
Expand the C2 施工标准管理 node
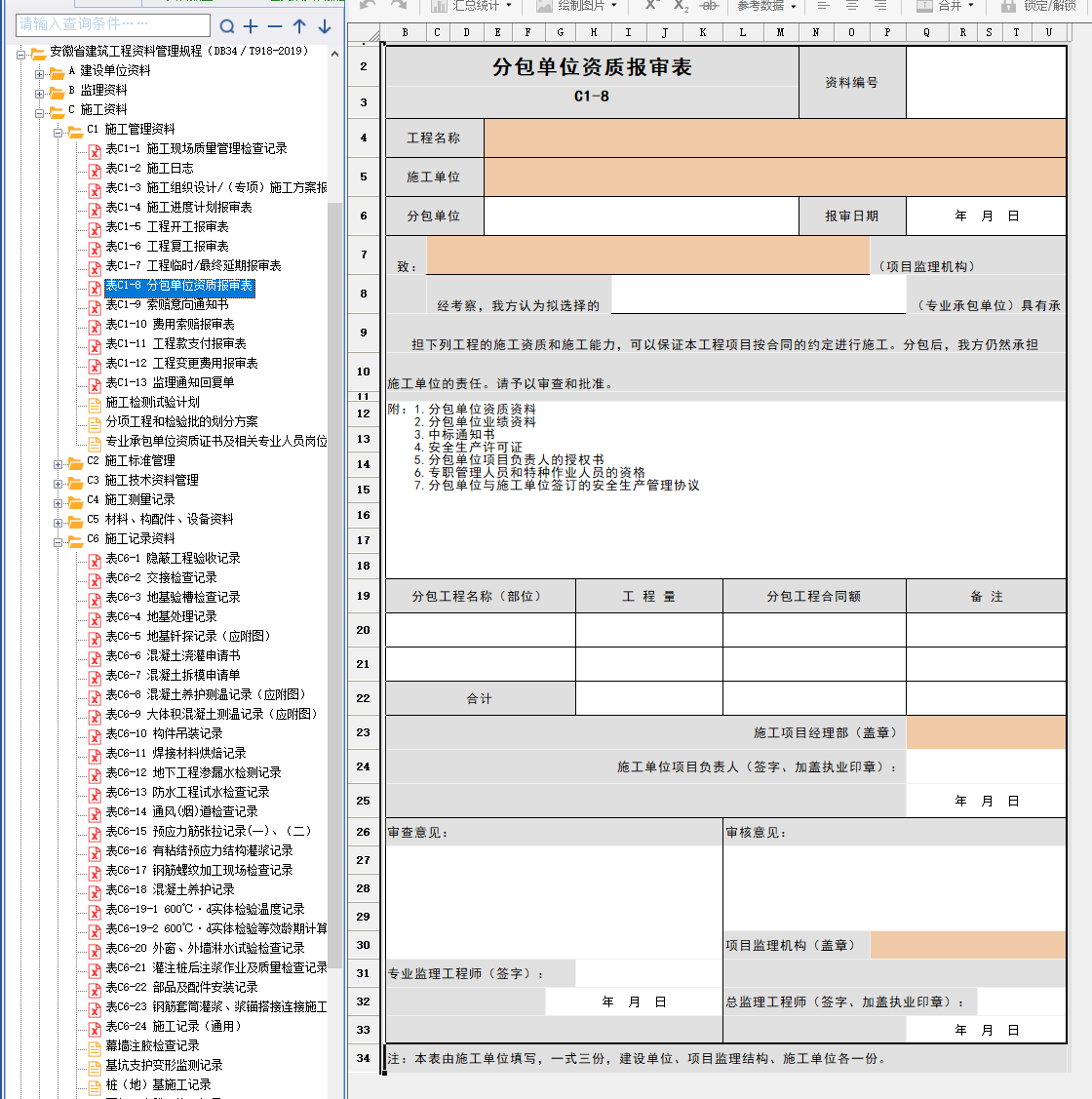(58, 464)
